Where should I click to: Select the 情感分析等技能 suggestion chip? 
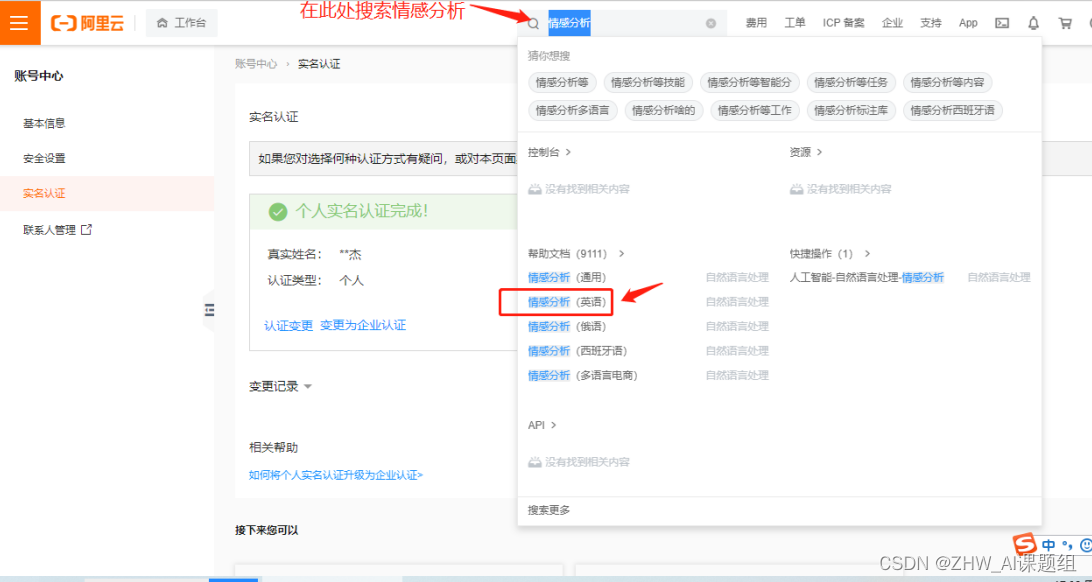pos(648,83)
